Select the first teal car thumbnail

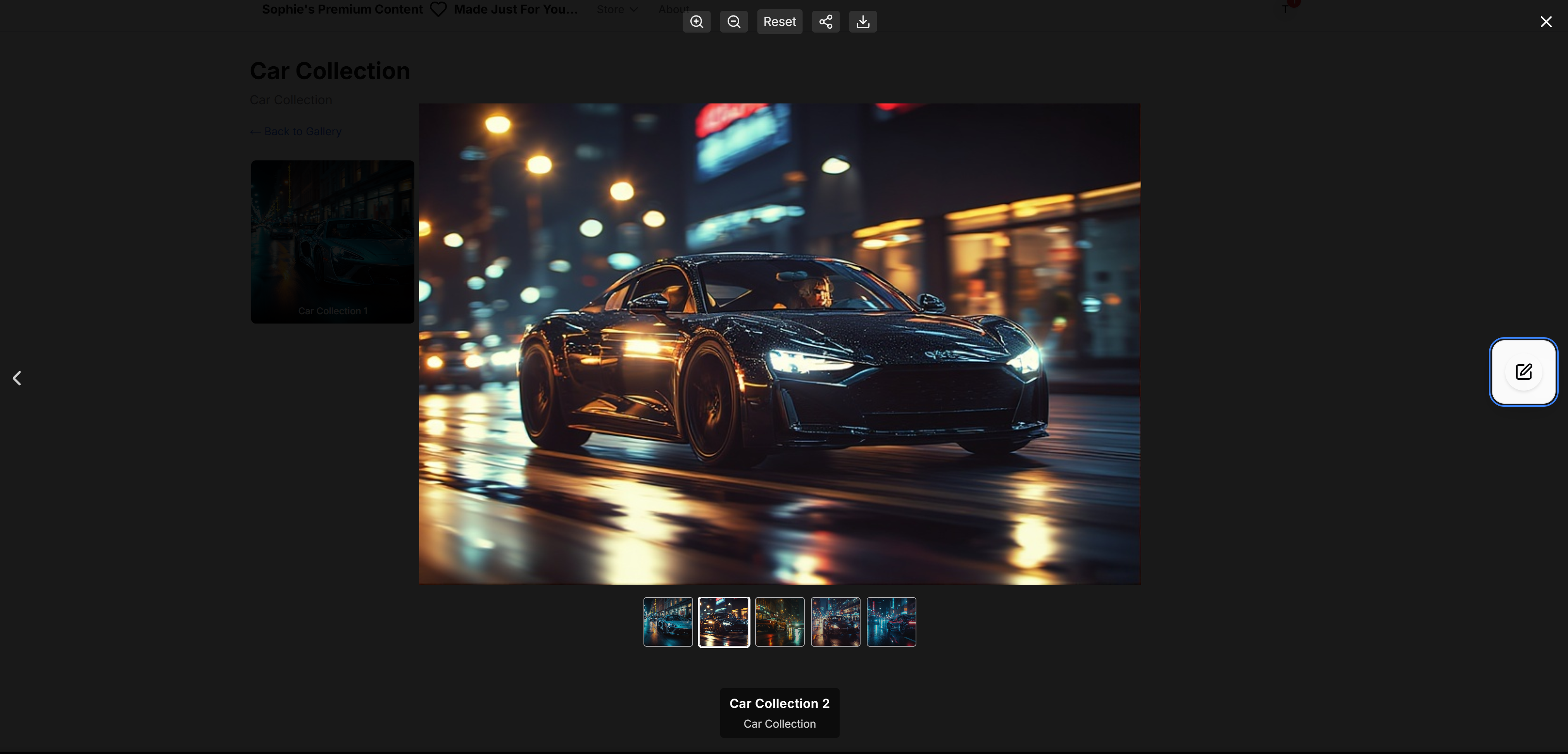(x=668, y=621)
